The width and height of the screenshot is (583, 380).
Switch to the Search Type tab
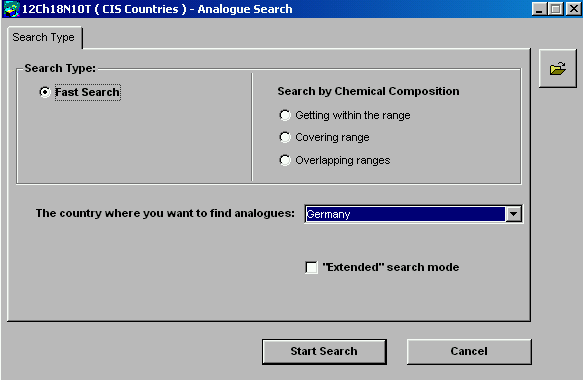tap(44, 37)
